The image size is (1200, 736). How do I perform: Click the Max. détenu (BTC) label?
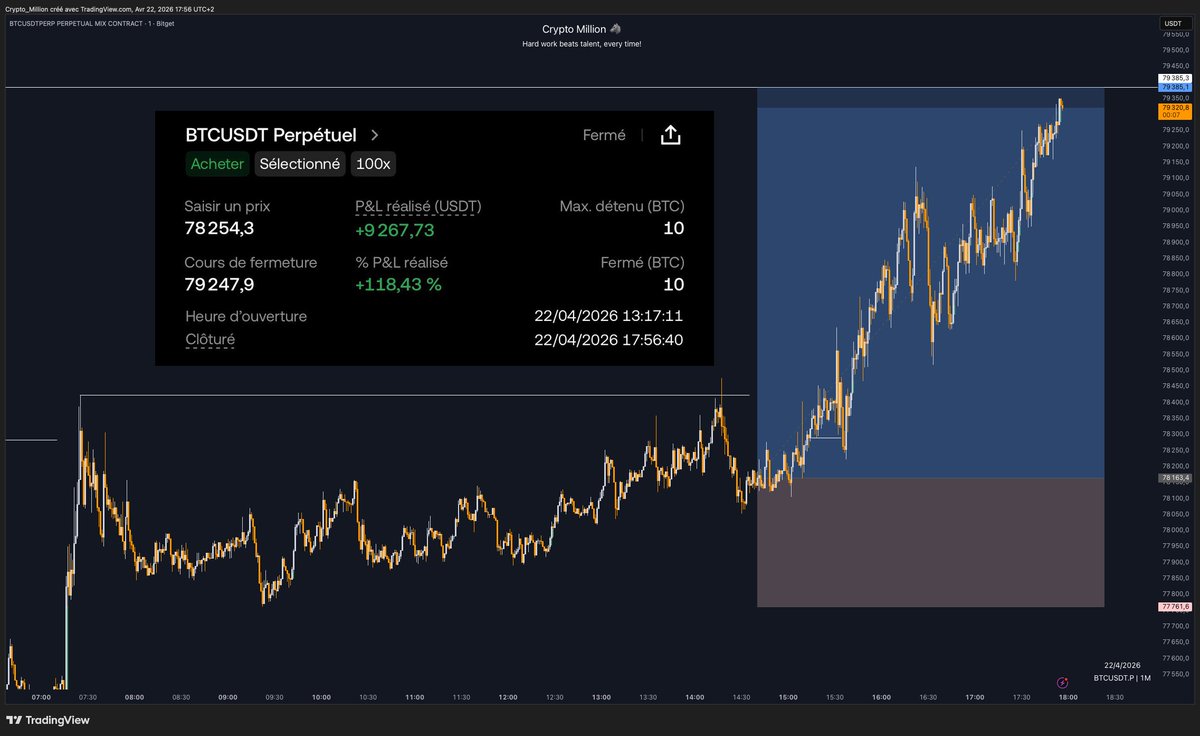point(622,206)
